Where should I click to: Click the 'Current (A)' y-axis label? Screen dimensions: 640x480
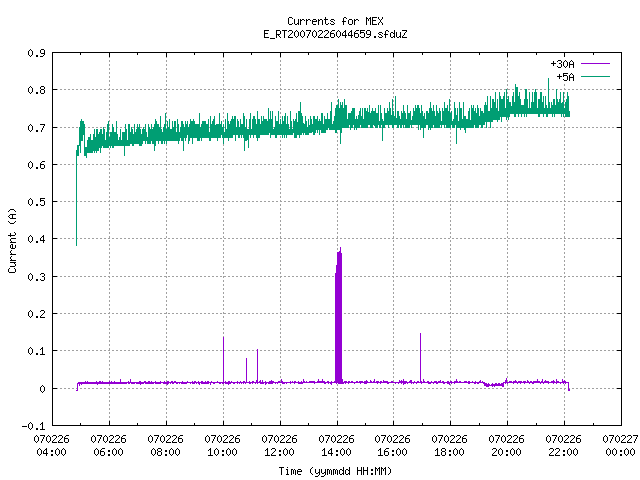[13, 240]
